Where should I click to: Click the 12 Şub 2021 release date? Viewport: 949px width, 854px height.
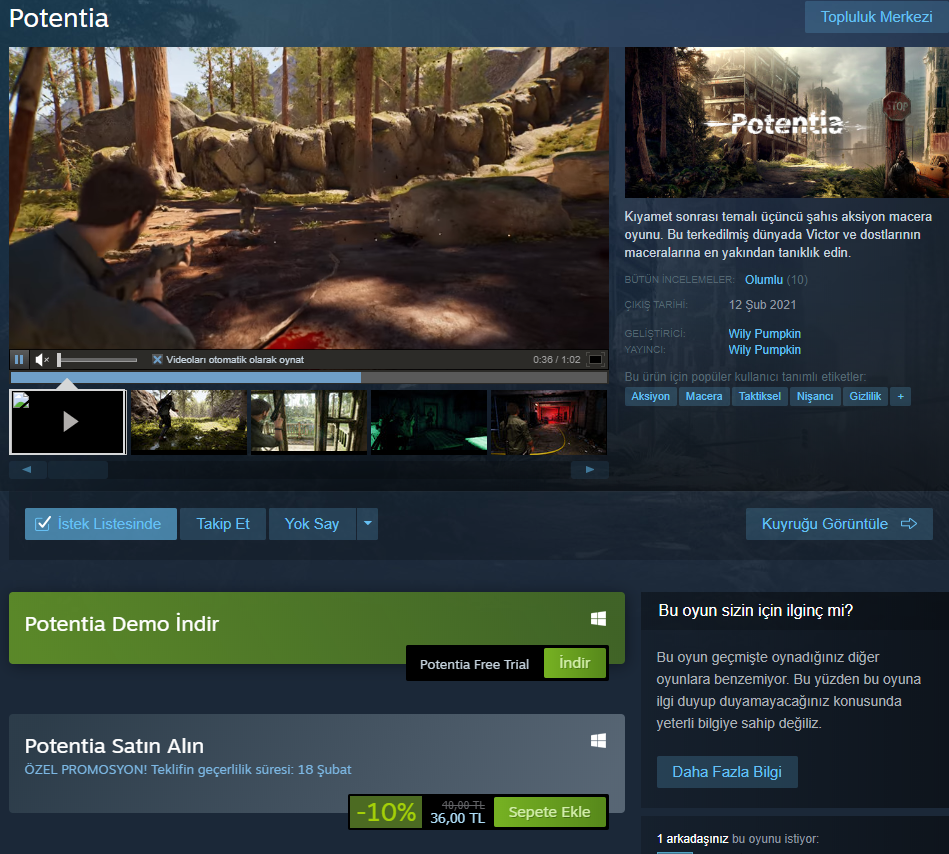pyautogui.click(x=762, y=305)
